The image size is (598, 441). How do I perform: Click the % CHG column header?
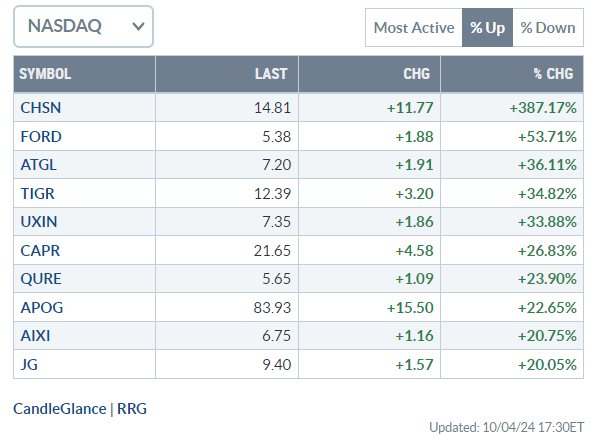point(512,74)
